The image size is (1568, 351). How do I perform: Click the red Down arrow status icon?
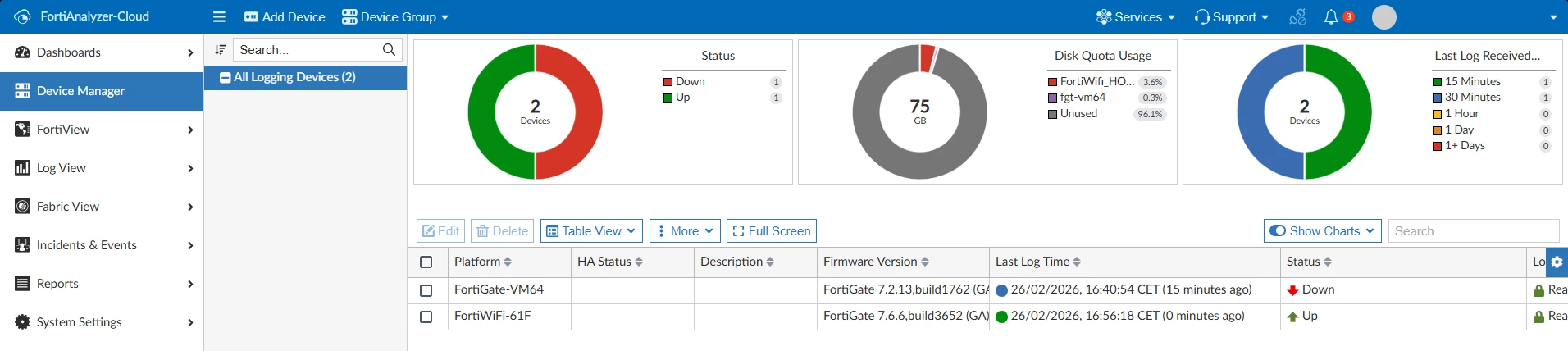click(1292, 290)
